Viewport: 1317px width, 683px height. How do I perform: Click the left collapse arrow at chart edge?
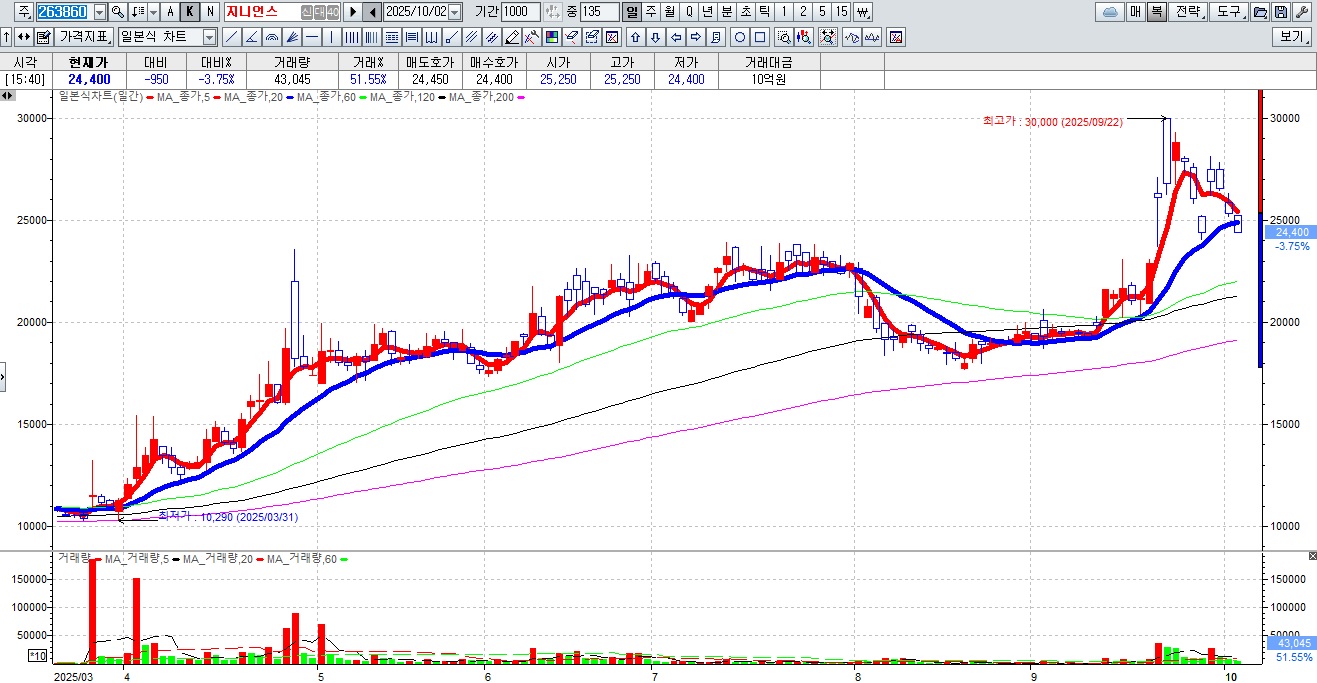(x=3, y=378)
